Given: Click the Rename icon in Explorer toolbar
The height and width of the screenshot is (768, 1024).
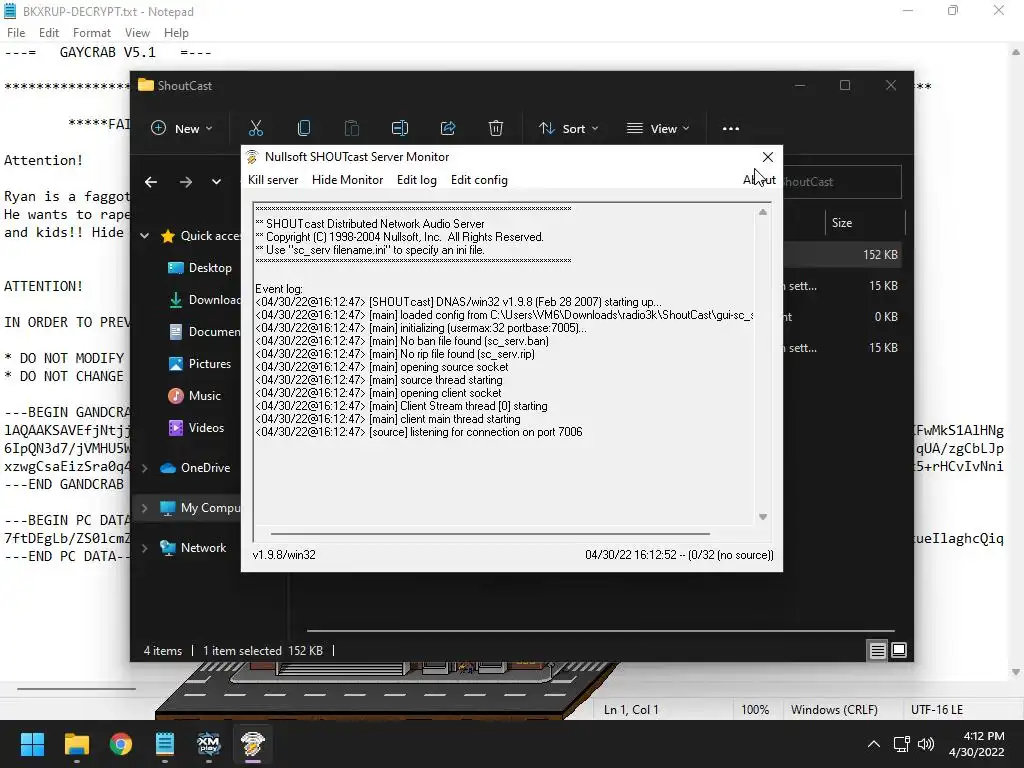Looking at the screenshot, I should [400, 129].
